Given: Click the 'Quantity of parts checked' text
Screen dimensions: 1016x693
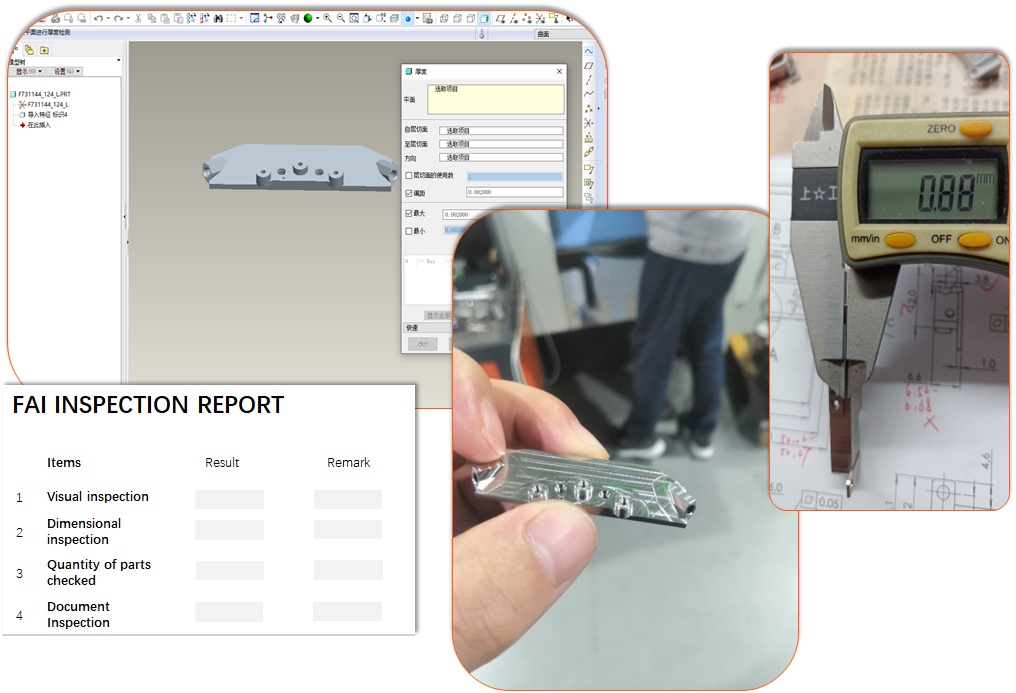Looking at the screenshot, I should click(x=99, y=573).
